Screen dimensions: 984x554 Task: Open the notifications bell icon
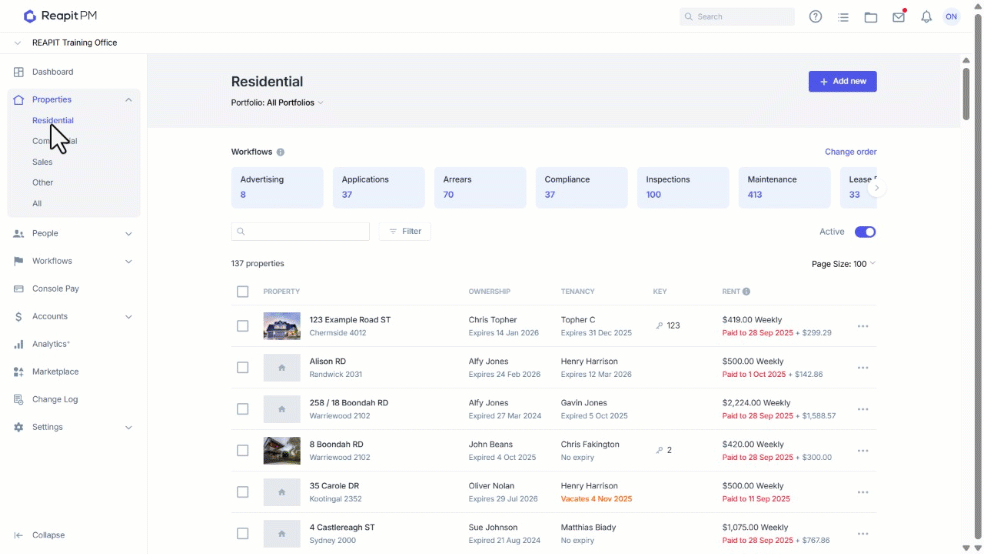pyautogui.click(x=926, y=17)
